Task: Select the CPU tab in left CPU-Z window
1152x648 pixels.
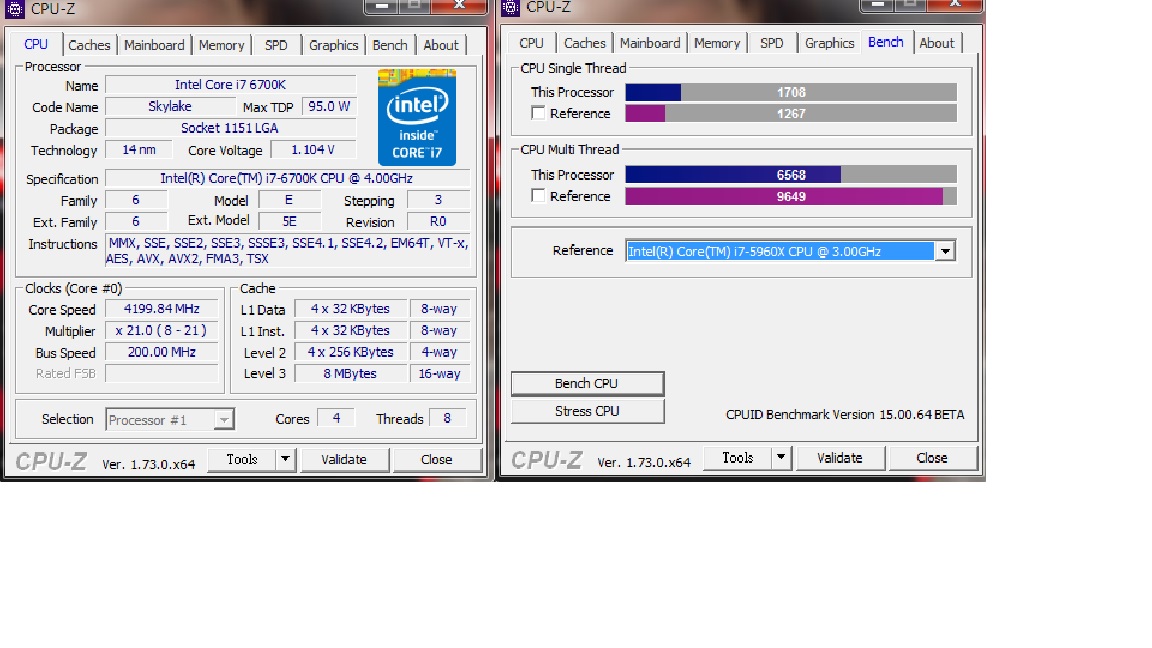Action: [36, 44]
